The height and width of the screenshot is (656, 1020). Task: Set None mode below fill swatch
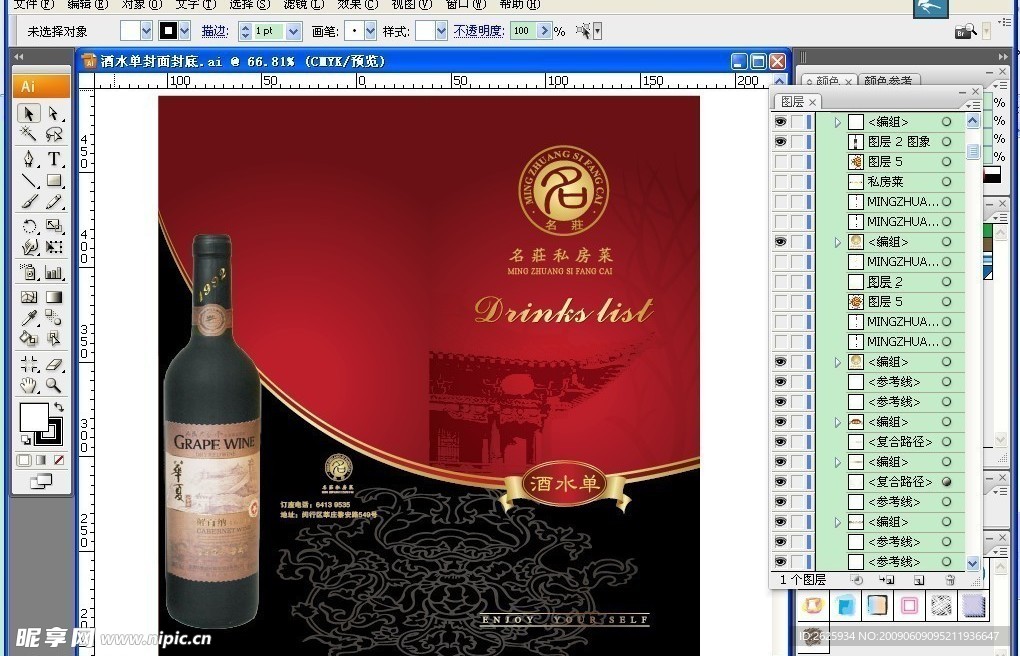point(59,460)
